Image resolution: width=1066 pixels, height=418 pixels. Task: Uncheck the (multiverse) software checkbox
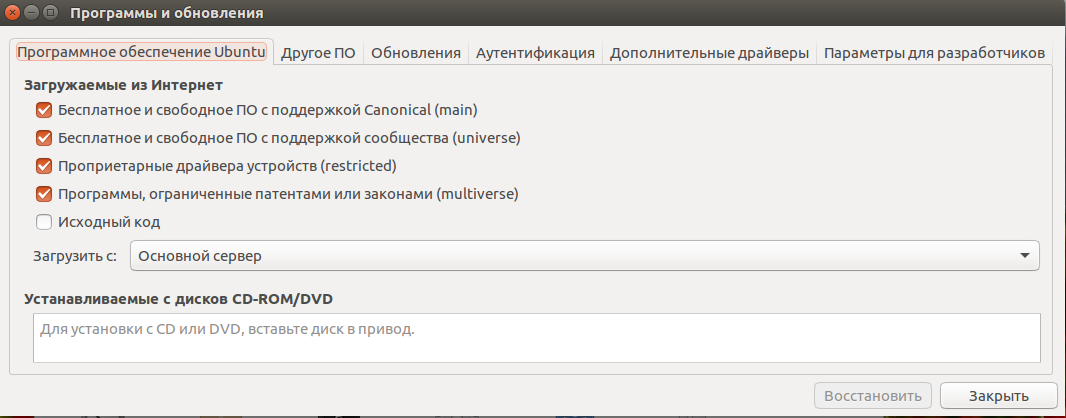click(x=44, y=194)
